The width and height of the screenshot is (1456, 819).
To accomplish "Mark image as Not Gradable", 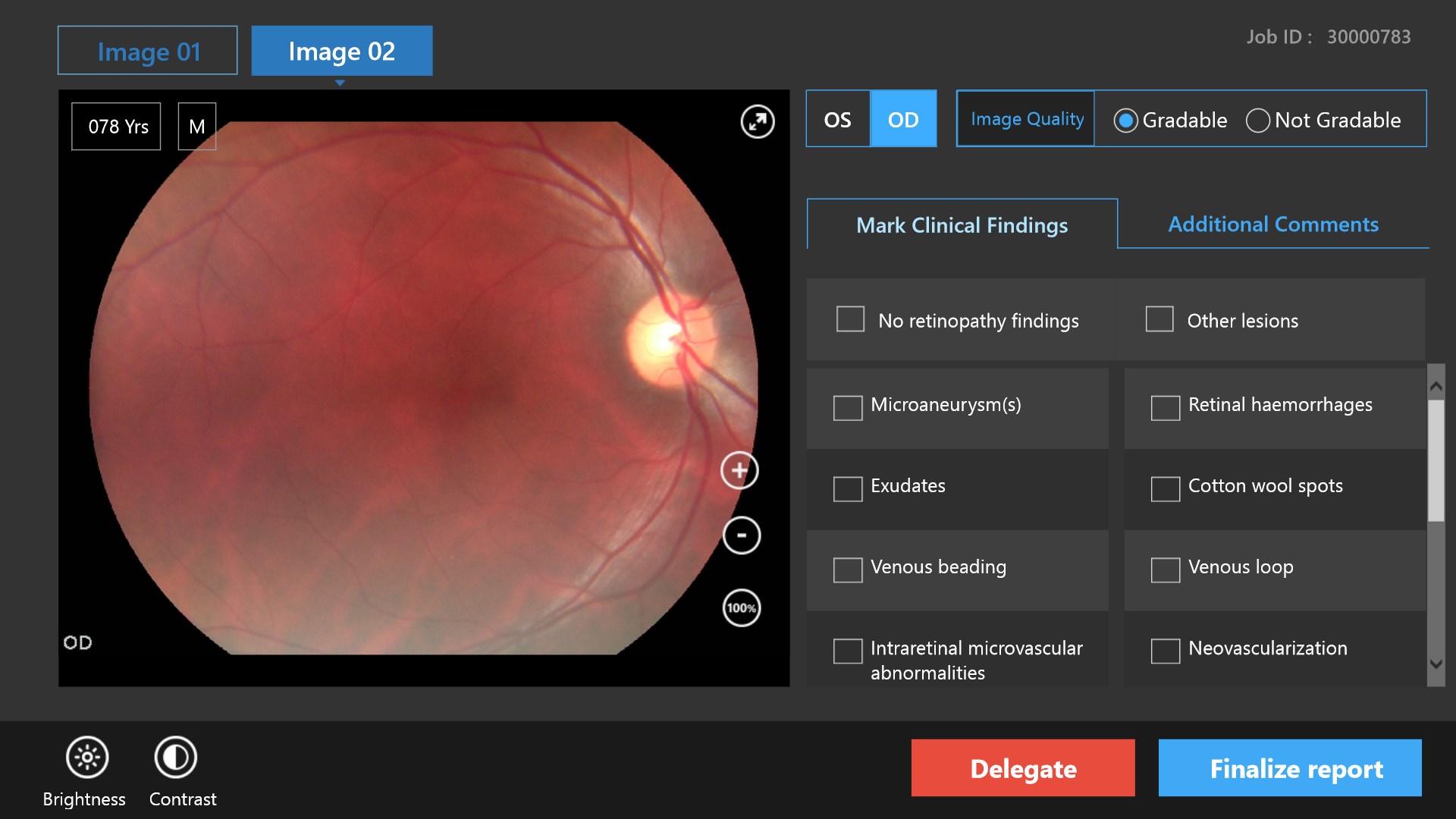I will (1257, 121).
